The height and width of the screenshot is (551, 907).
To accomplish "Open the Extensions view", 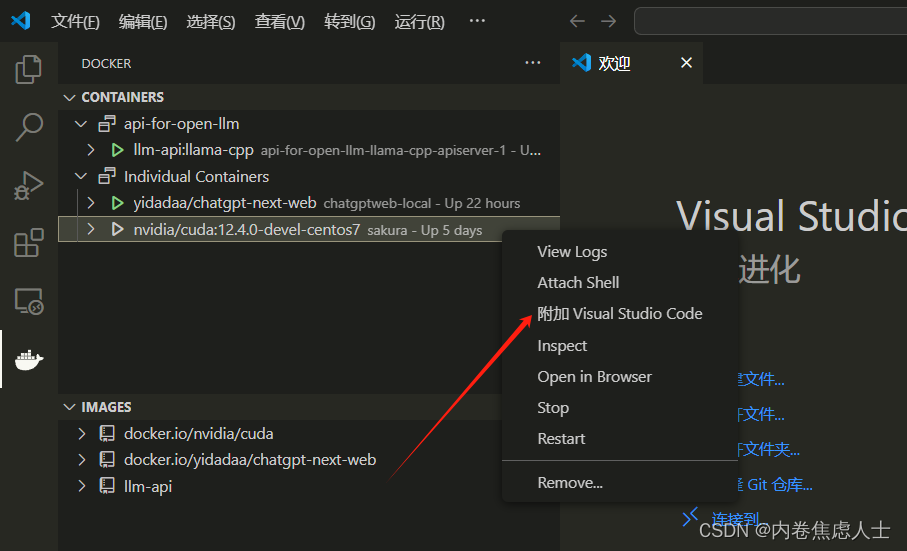I will (28, 243).
